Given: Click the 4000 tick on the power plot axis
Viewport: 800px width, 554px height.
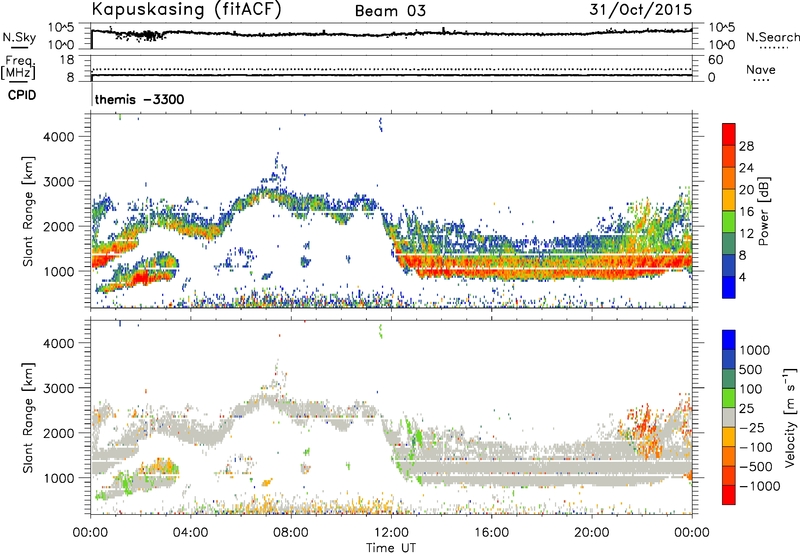Looking at the screenshot, I should 58,137.
